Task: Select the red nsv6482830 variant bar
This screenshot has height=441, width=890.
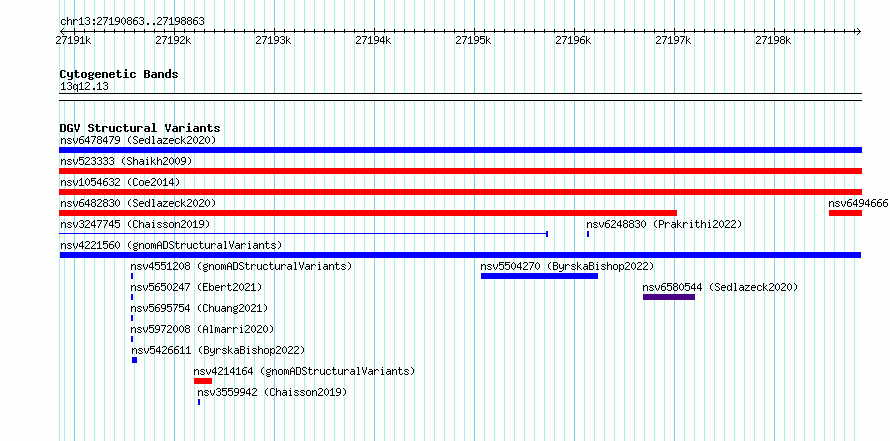Action: pos(368,213)
